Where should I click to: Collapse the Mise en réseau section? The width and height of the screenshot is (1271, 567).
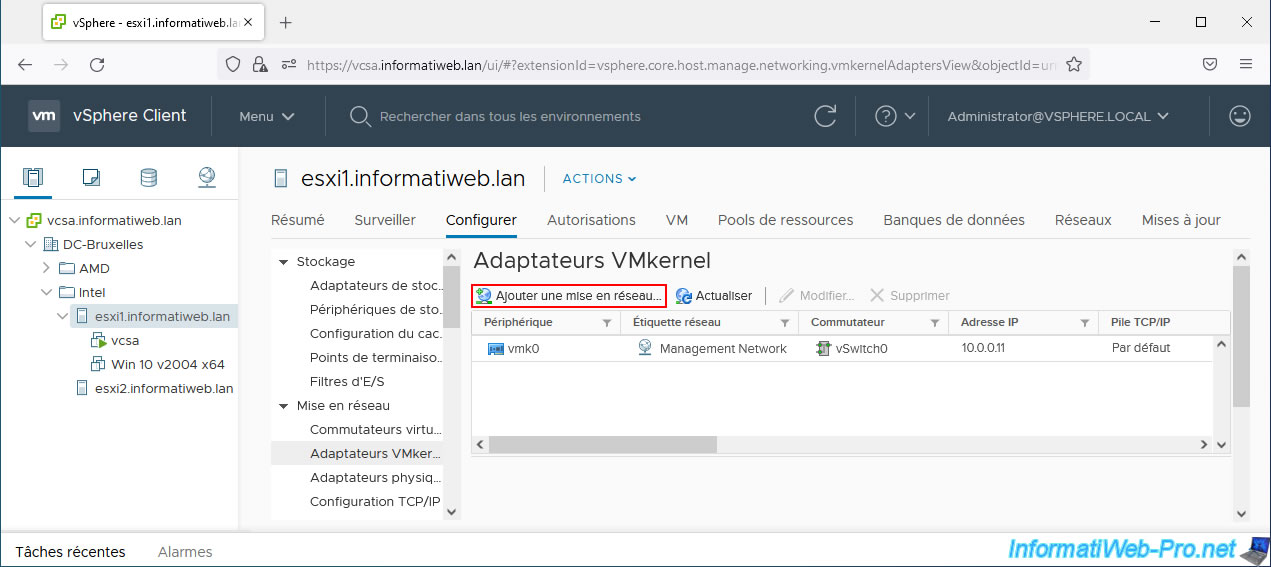pos(283,406)
